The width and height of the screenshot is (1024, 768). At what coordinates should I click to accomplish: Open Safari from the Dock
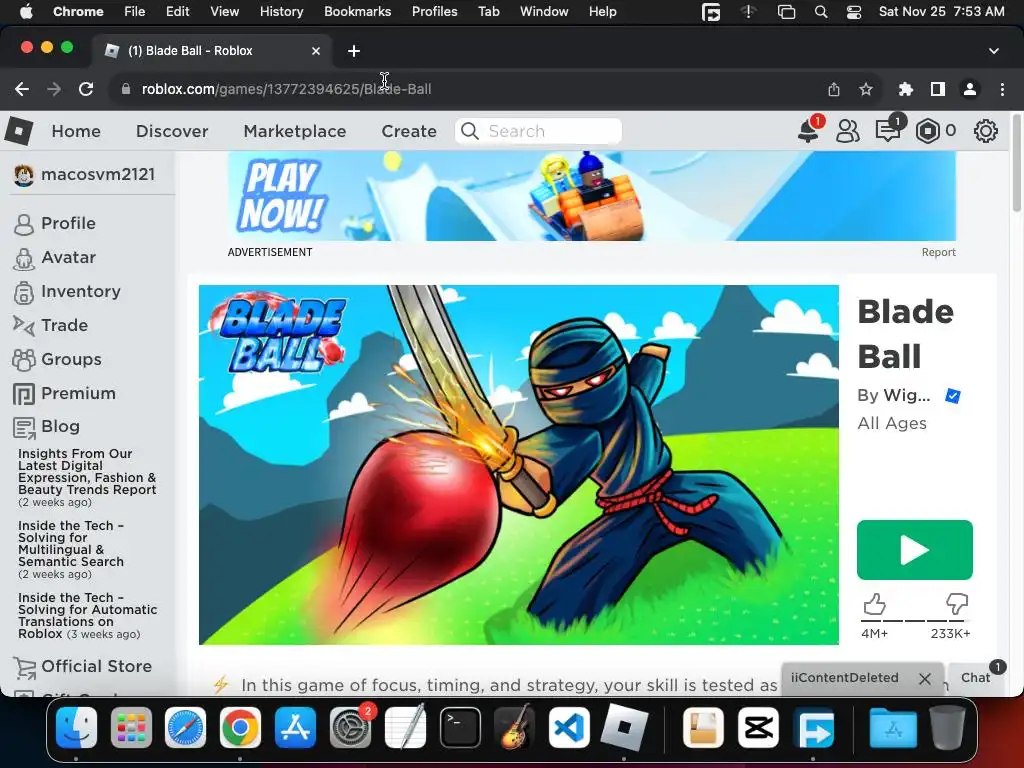[x=185, y=728]
